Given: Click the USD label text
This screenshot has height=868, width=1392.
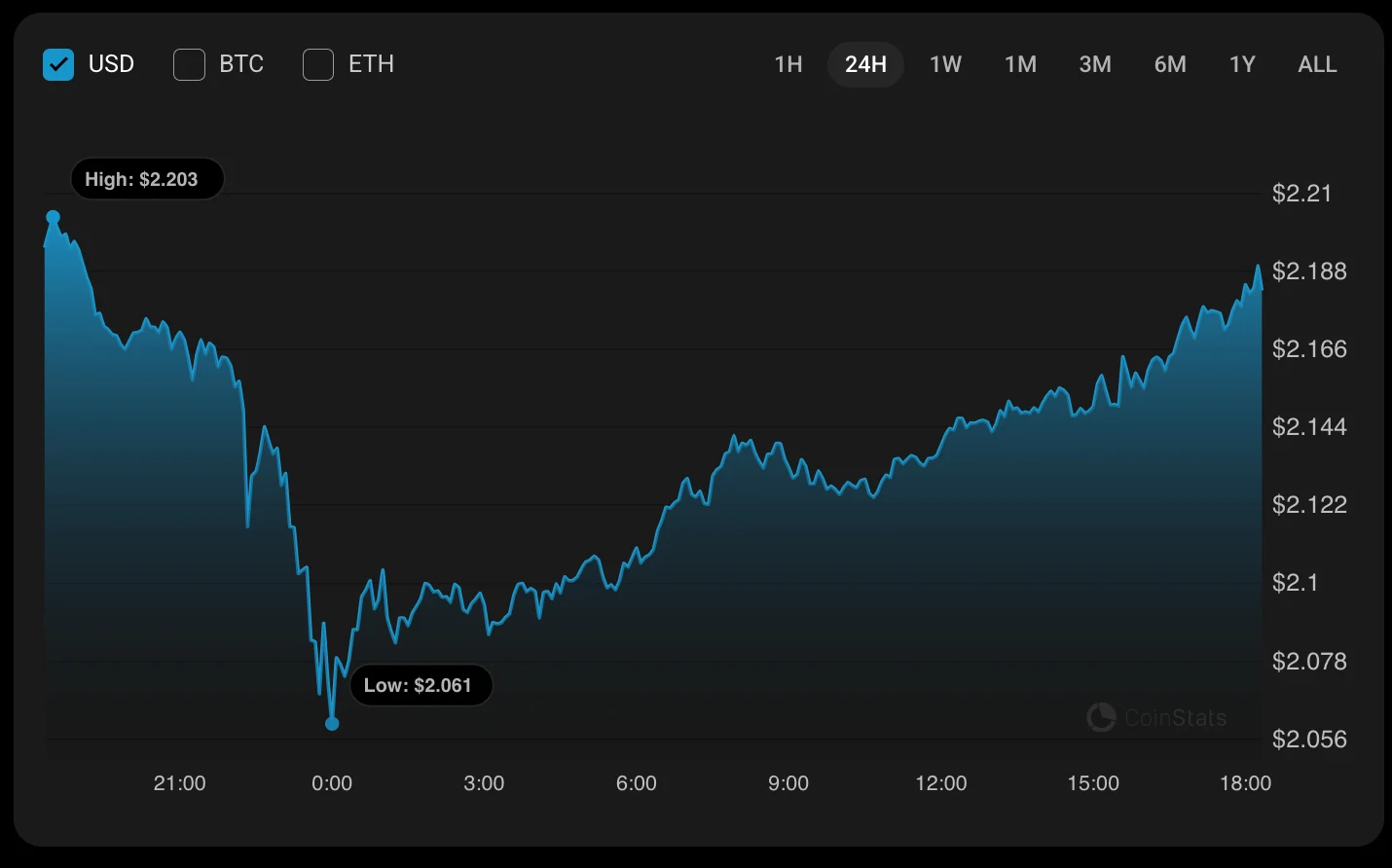Looking at the screenshot, I should pyautogui.click(x=111, y=64).
